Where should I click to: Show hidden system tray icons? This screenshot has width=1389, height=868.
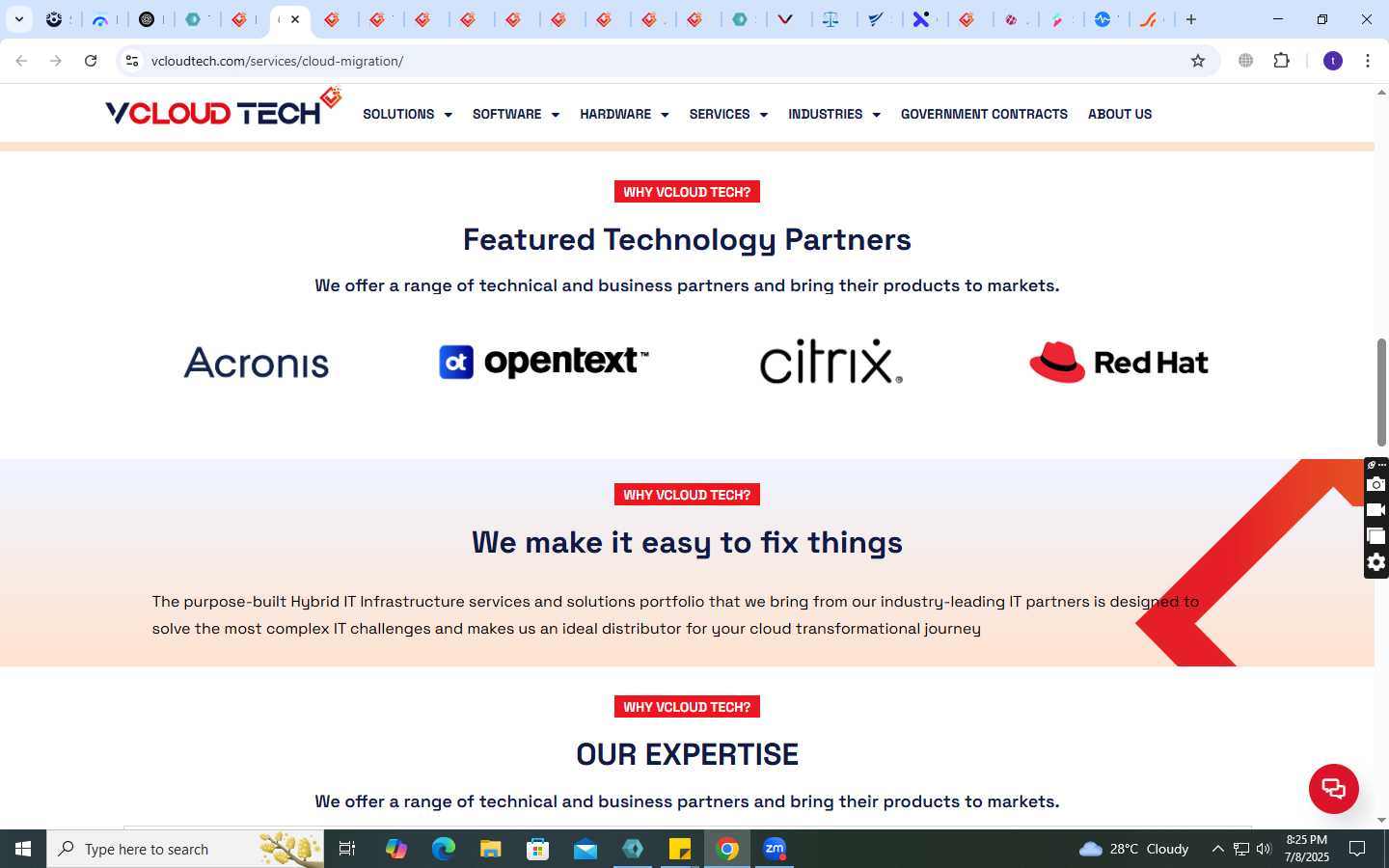[1217, 849]
